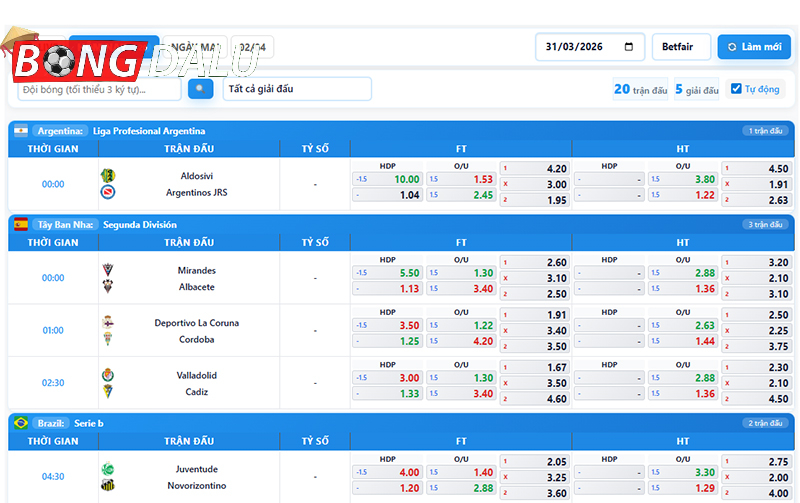This screenshot has height=503, width=800.
Task: Open the Betfair bookmaker dropdown
Action: point(681,47)
